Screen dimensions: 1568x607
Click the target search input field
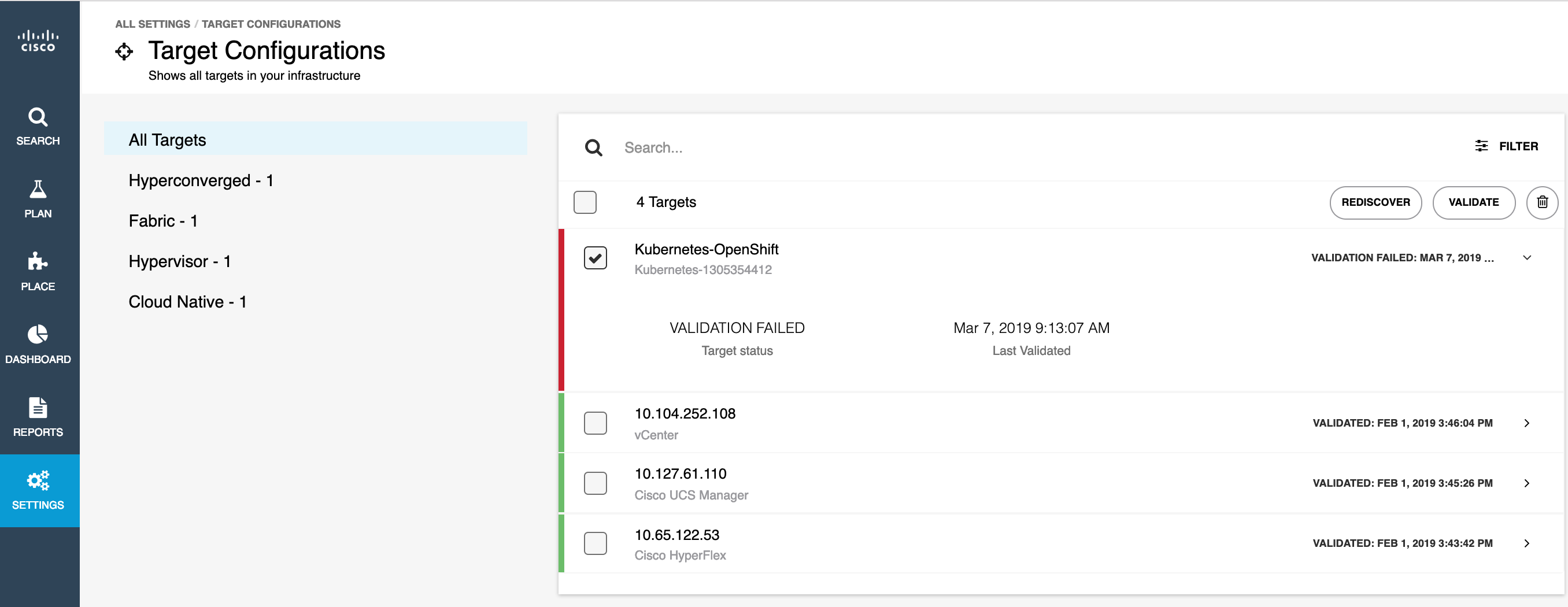pos(730,147)
